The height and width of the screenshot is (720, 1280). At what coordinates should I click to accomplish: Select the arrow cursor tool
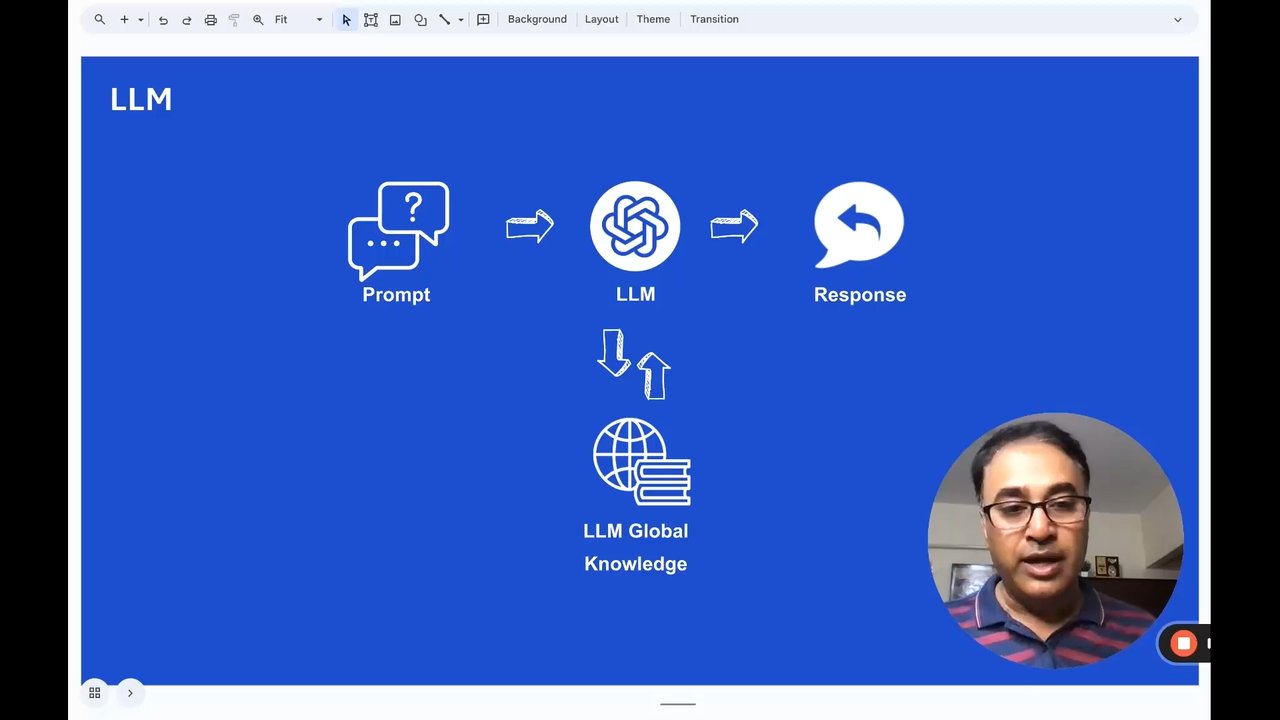[346, 20]
